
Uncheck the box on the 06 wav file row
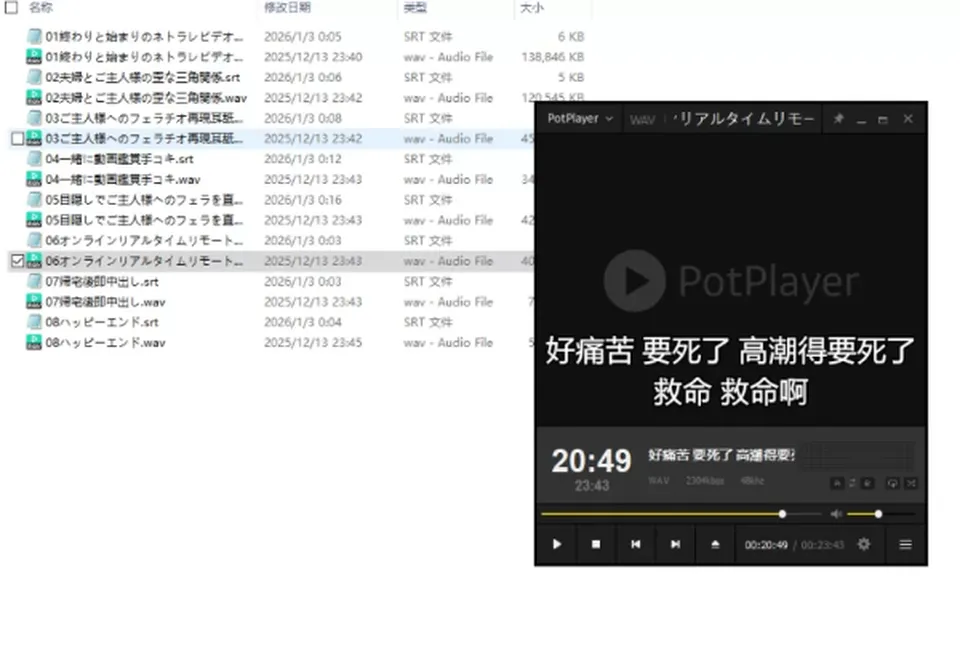(x=18, y=261)
